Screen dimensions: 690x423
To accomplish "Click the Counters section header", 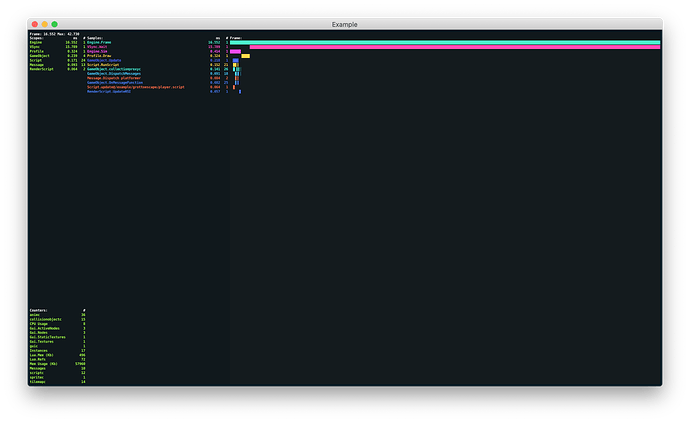I will [41, 310].
